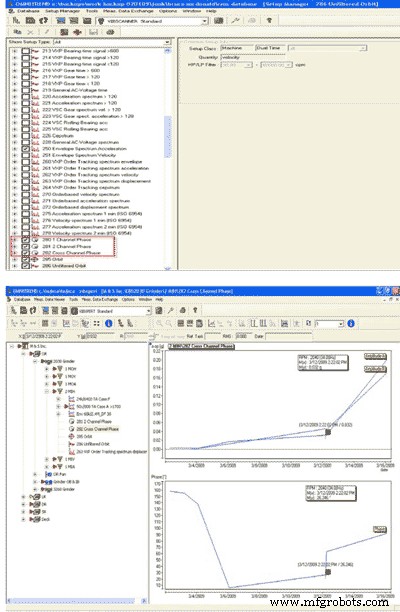Open the Setup Manager menu
This screenshot has height=612, width=400.
pyautogui.click(x=62, y=11)
